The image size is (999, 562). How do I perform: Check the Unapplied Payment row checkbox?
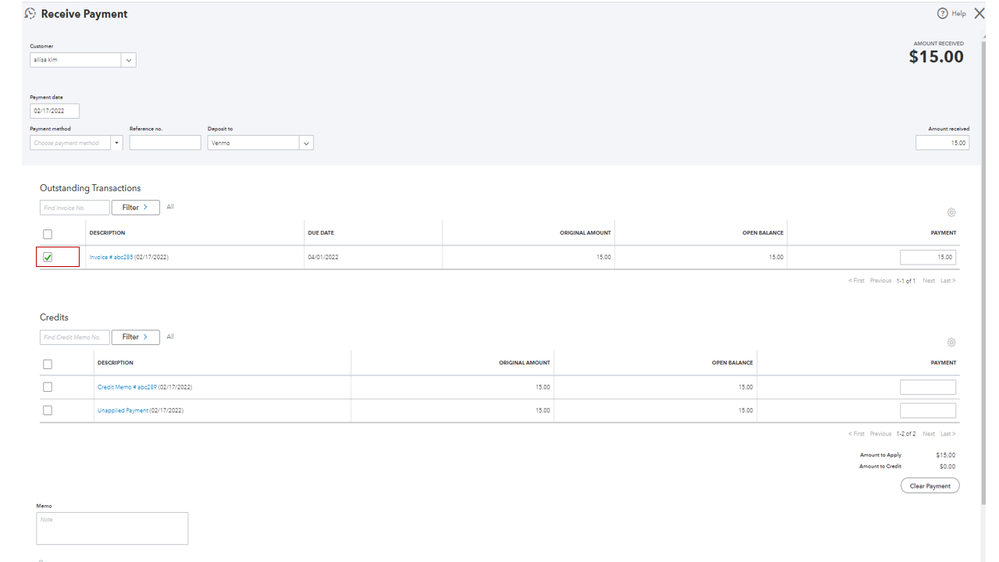47,410
